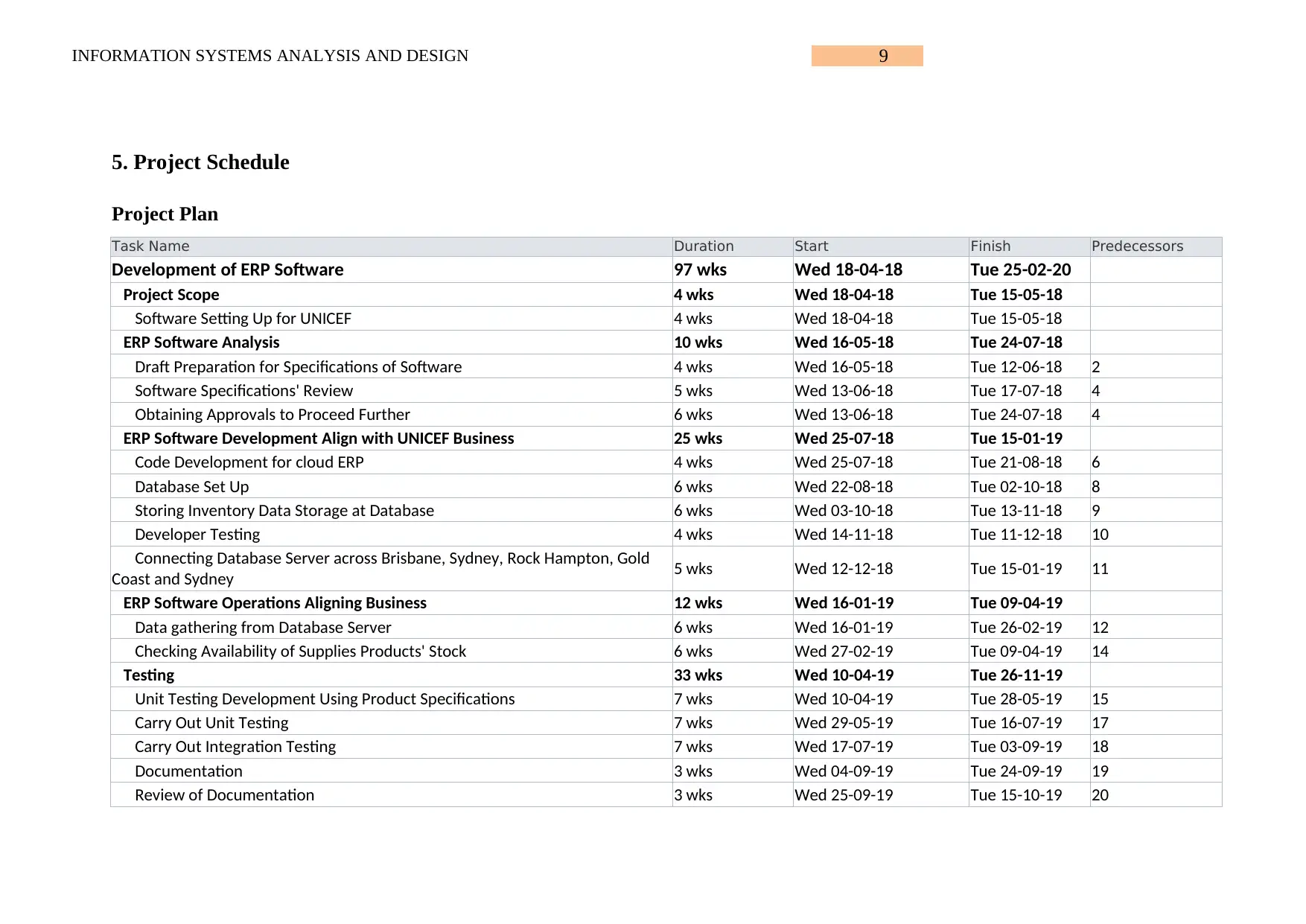Click the page number 9 box

[x=867, y=56]
